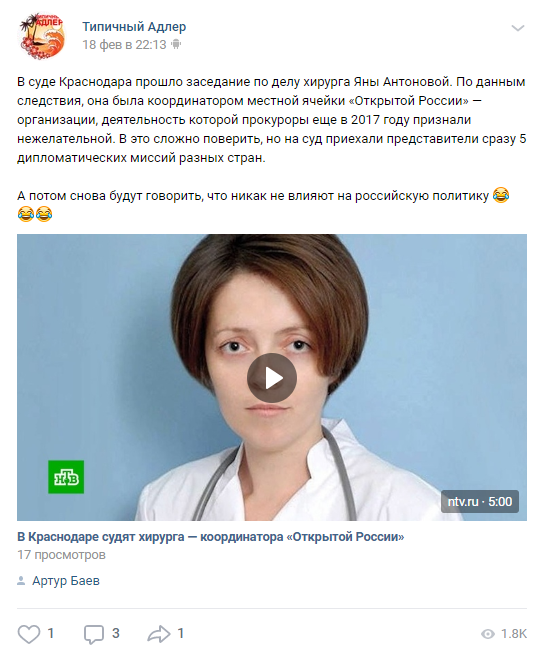Open post timestamp 18 фев в 22:13
The width and height of the screenshot is (543, 656).
click(124, 44)
